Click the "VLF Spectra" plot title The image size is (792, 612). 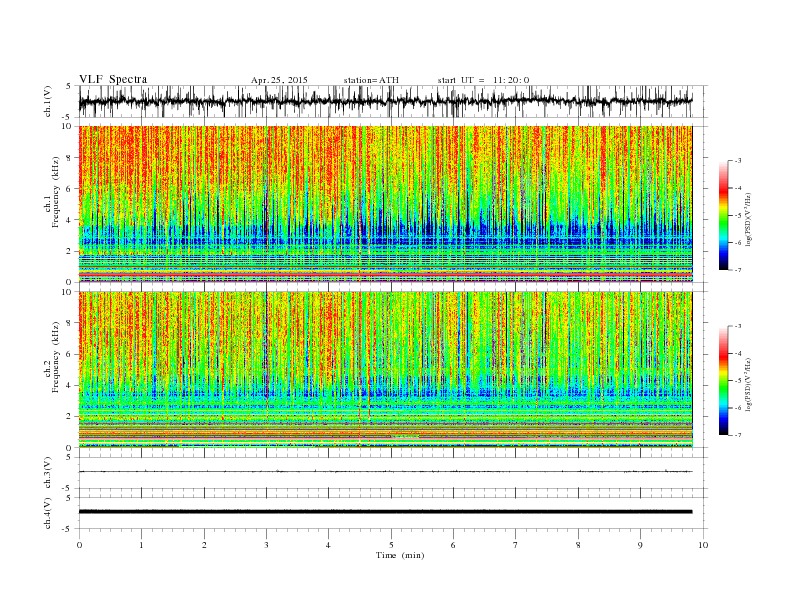tap(113, 79)
